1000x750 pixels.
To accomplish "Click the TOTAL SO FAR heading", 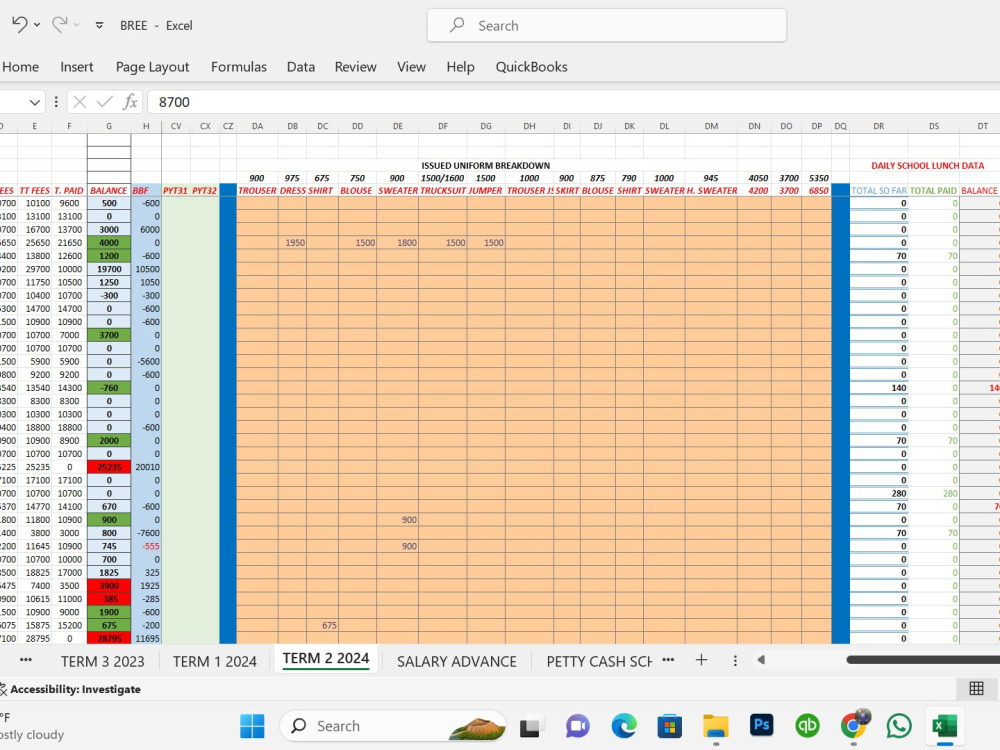I will (x=879, y=191).
